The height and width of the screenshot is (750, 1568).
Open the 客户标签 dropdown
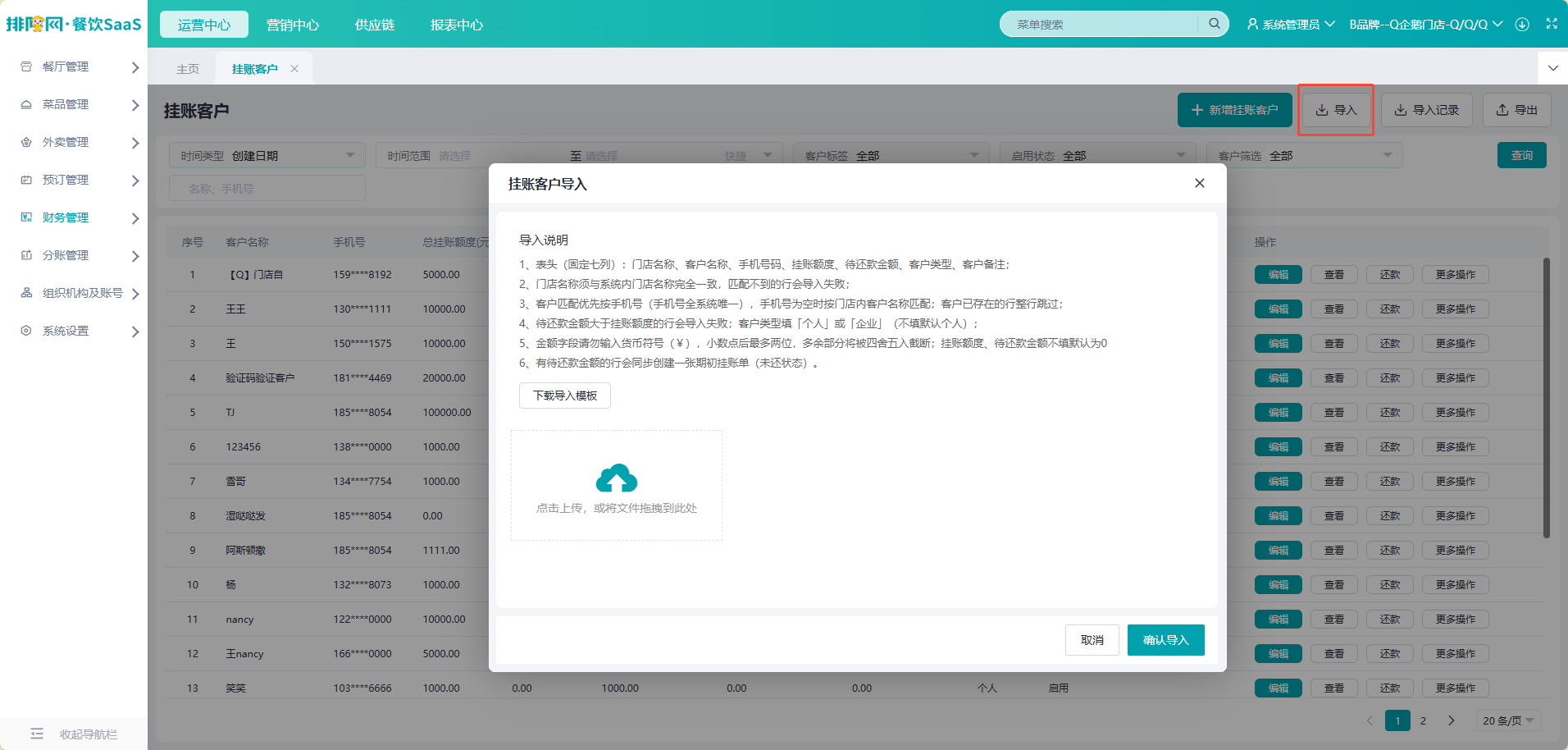[891, 155]
